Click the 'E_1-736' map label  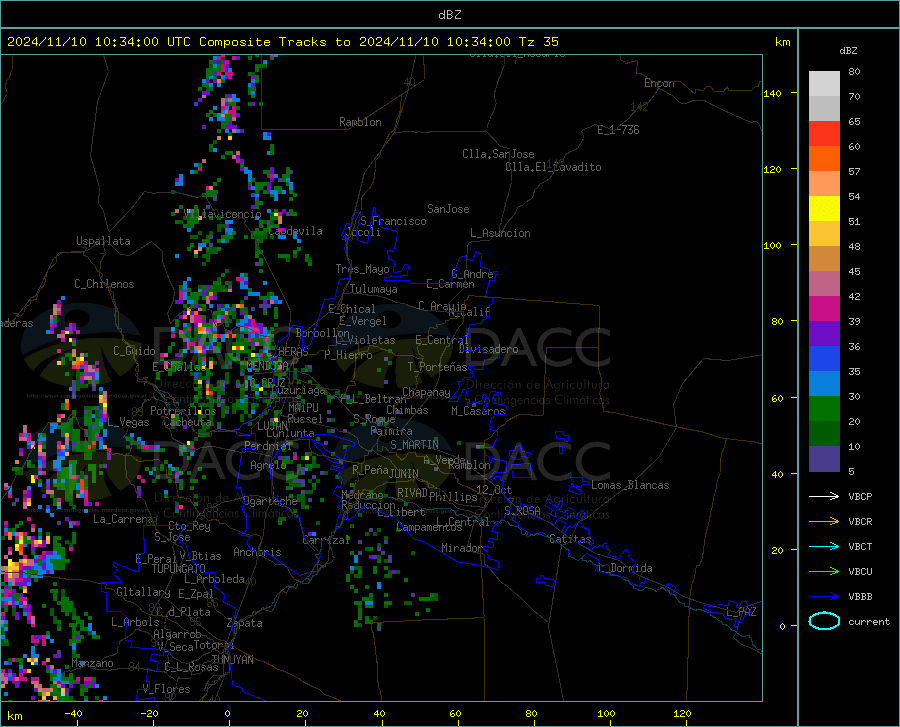point(618,130)
